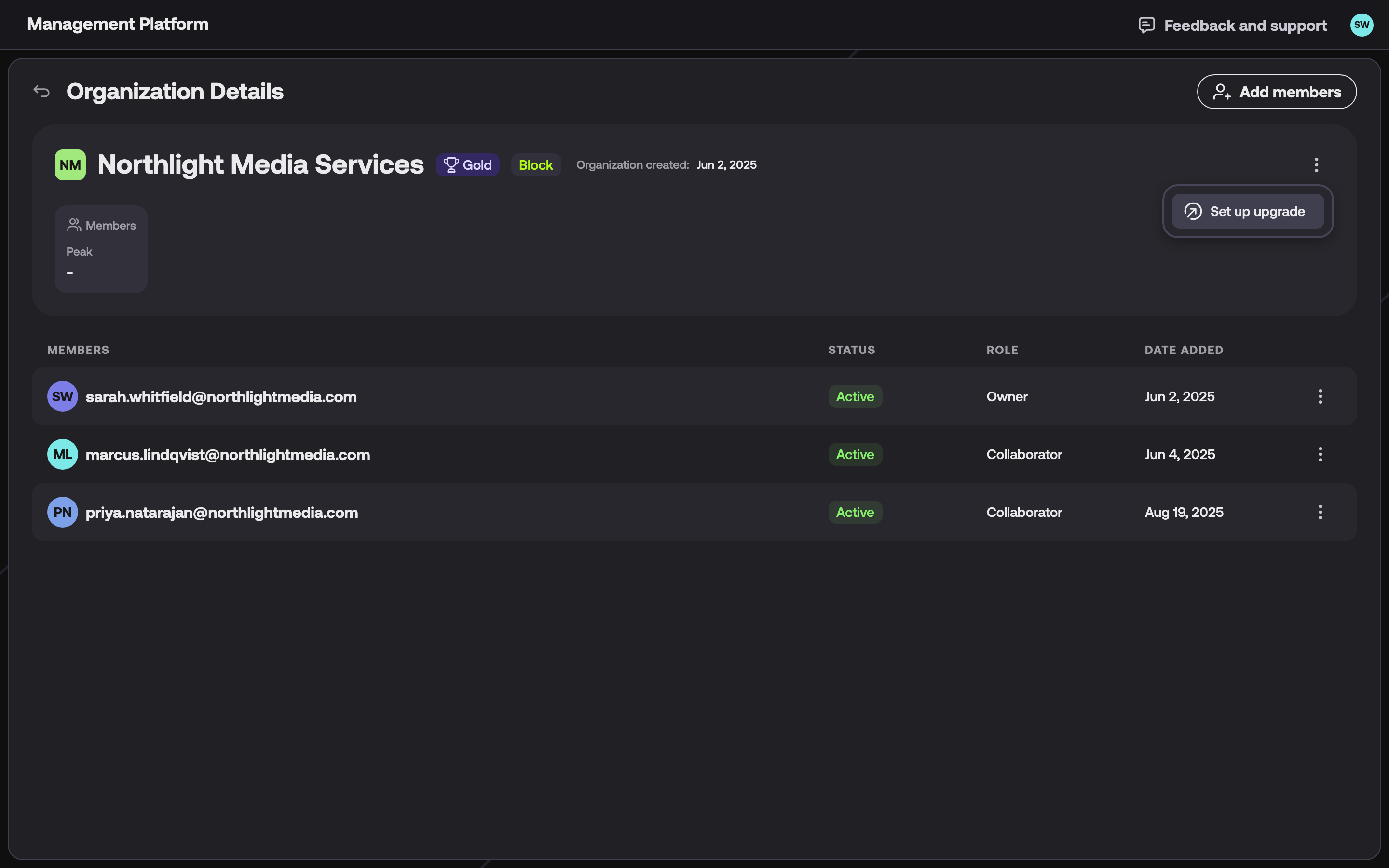Click the Block status tag
This screenshot has width=1389, height=868.
[x=535, y=165]
